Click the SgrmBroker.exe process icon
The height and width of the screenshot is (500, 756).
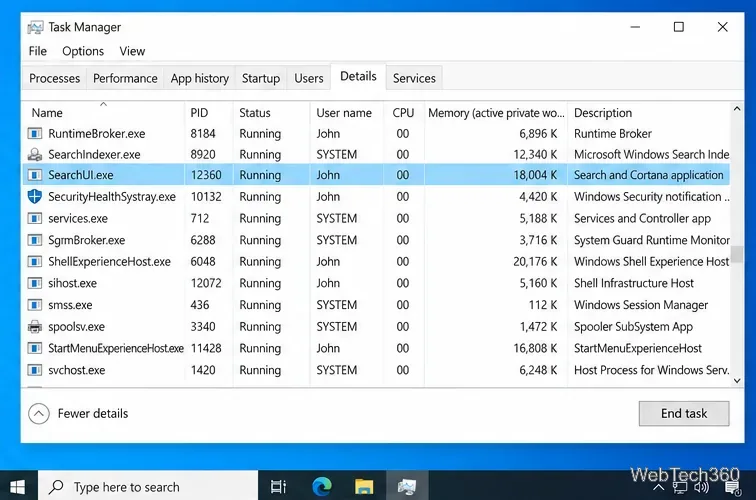point(35,240)
